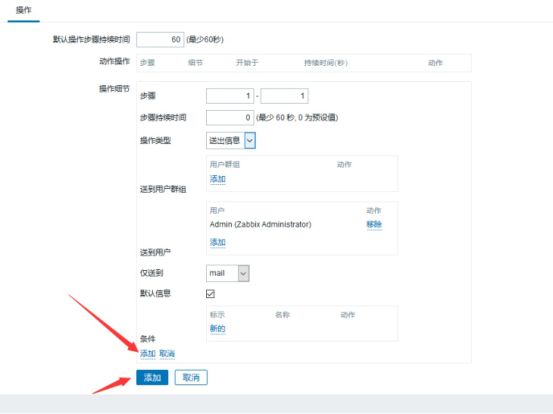Click 新的 link in 条件 table

tap(218, 329)
